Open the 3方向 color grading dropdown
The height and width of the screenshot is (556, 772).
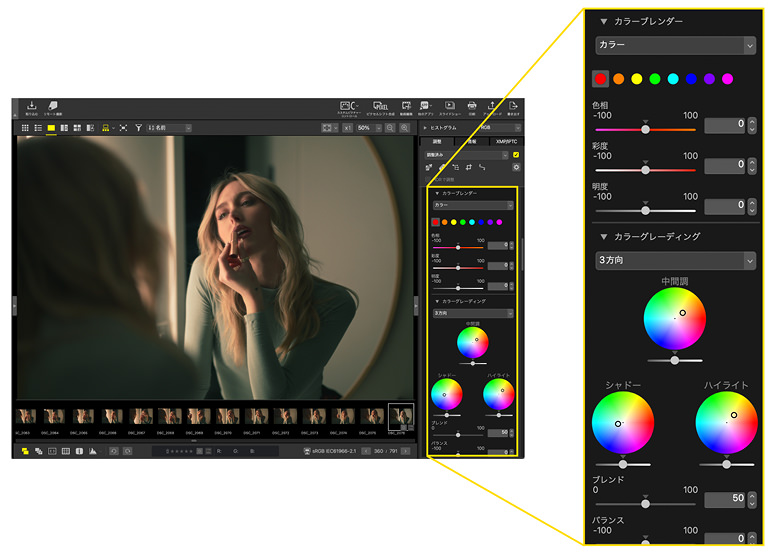pyautogui.click(x=675, y=260)
